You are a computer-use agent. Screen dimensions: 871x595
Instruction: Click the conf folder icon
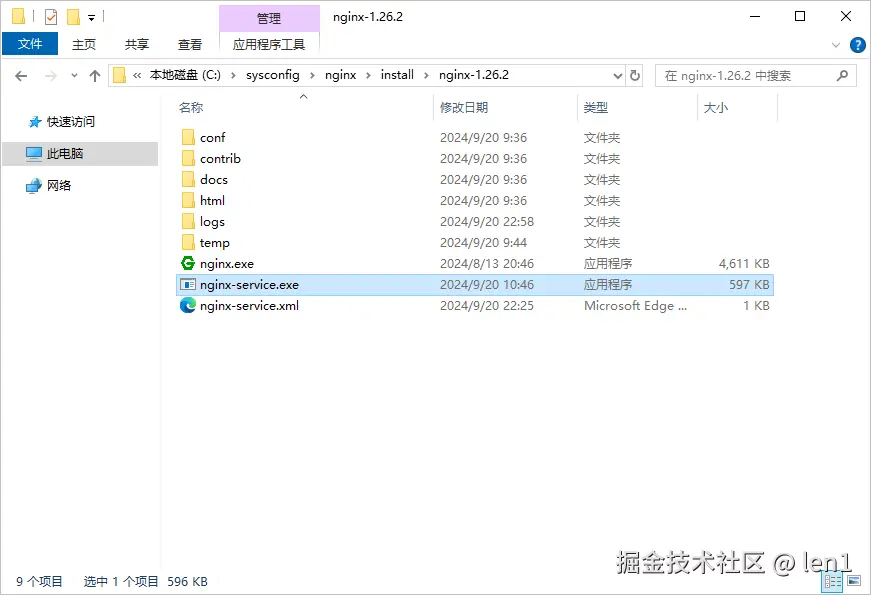coord(188,137)
